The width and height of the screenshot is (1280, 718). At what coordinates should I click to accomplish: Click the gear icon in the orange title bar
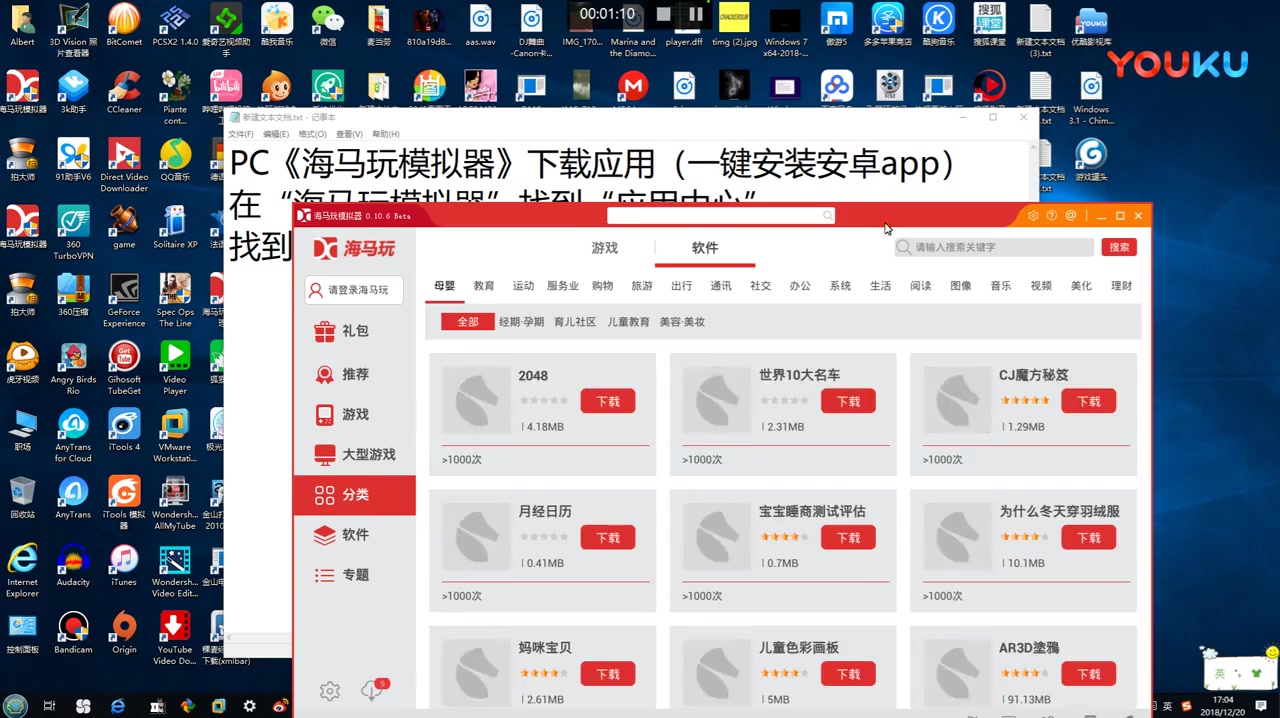point(1033,215)
